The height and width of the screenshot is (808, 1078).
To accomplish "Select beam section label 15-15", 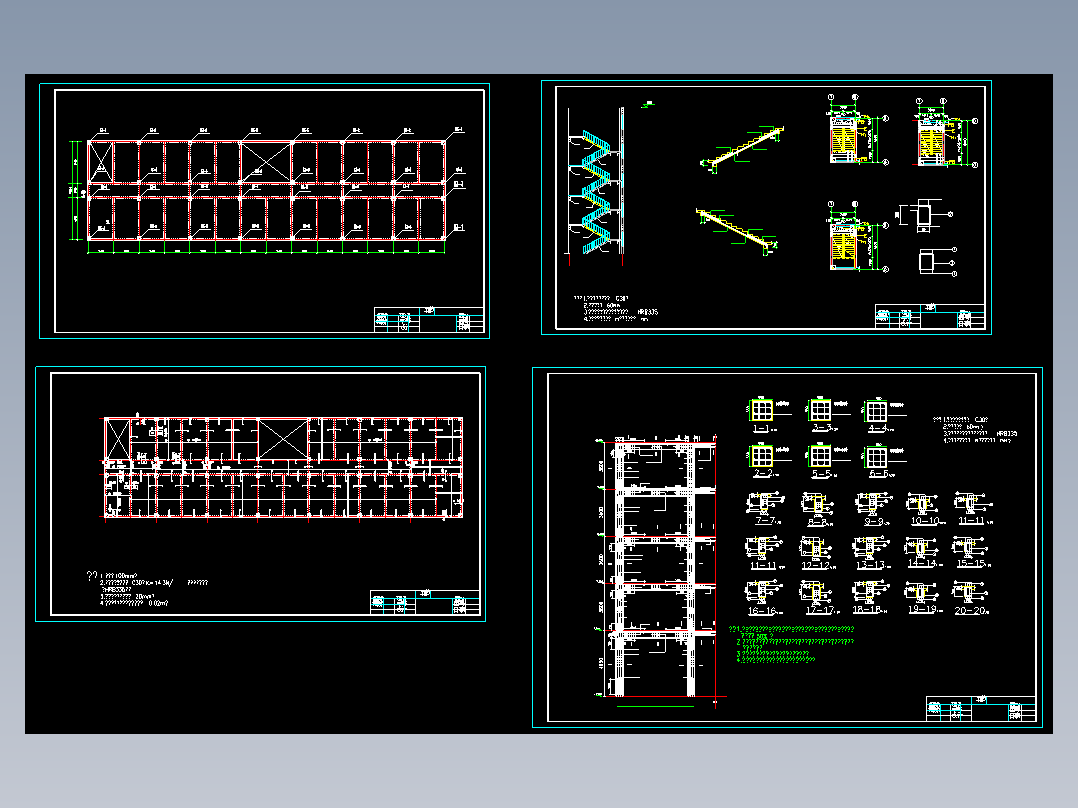I will pyautogui.click(x=973, y=564).
